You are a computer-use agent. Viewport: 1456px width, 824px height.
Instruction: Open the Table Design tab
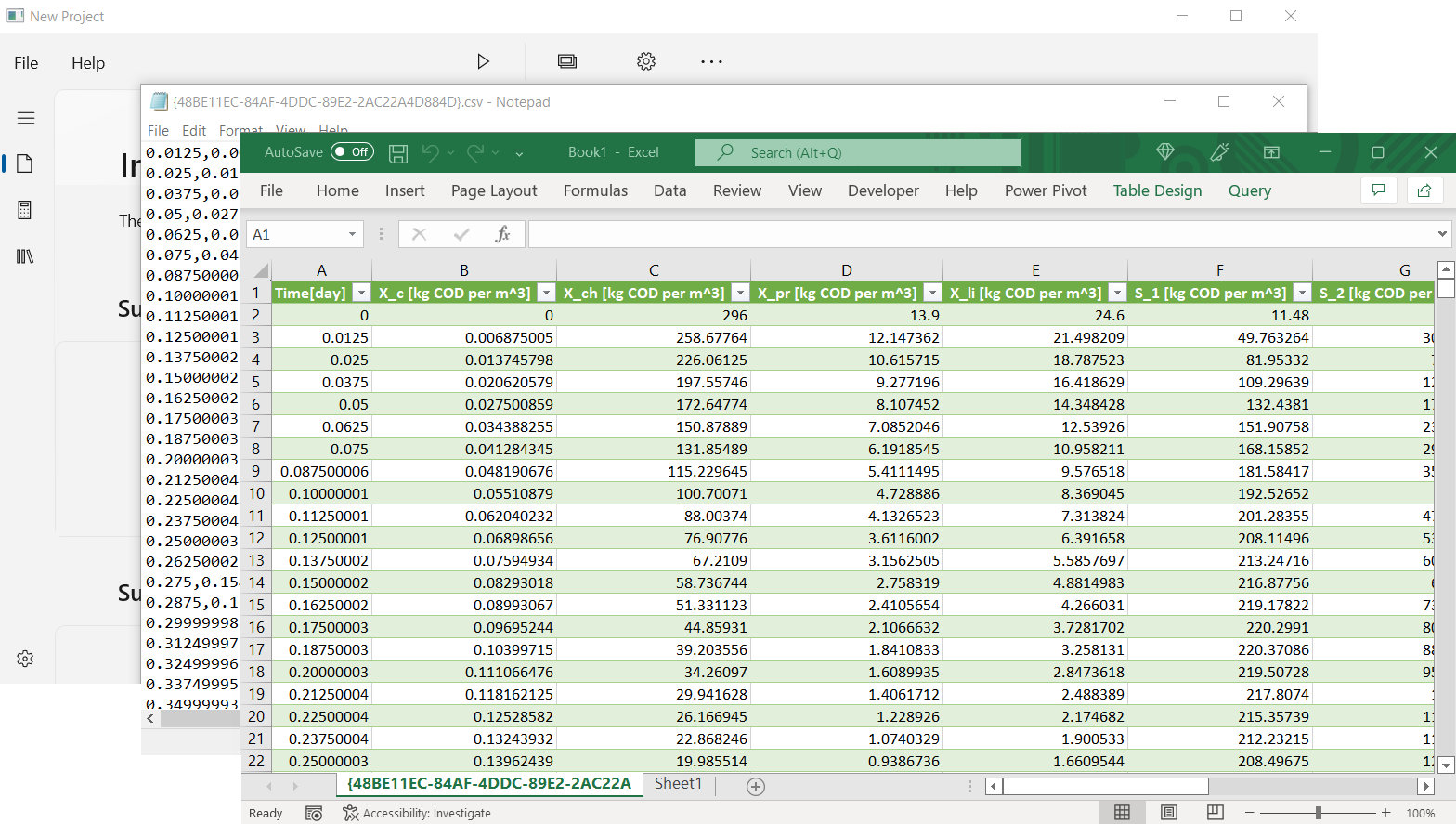click(x=1157, y=190)
